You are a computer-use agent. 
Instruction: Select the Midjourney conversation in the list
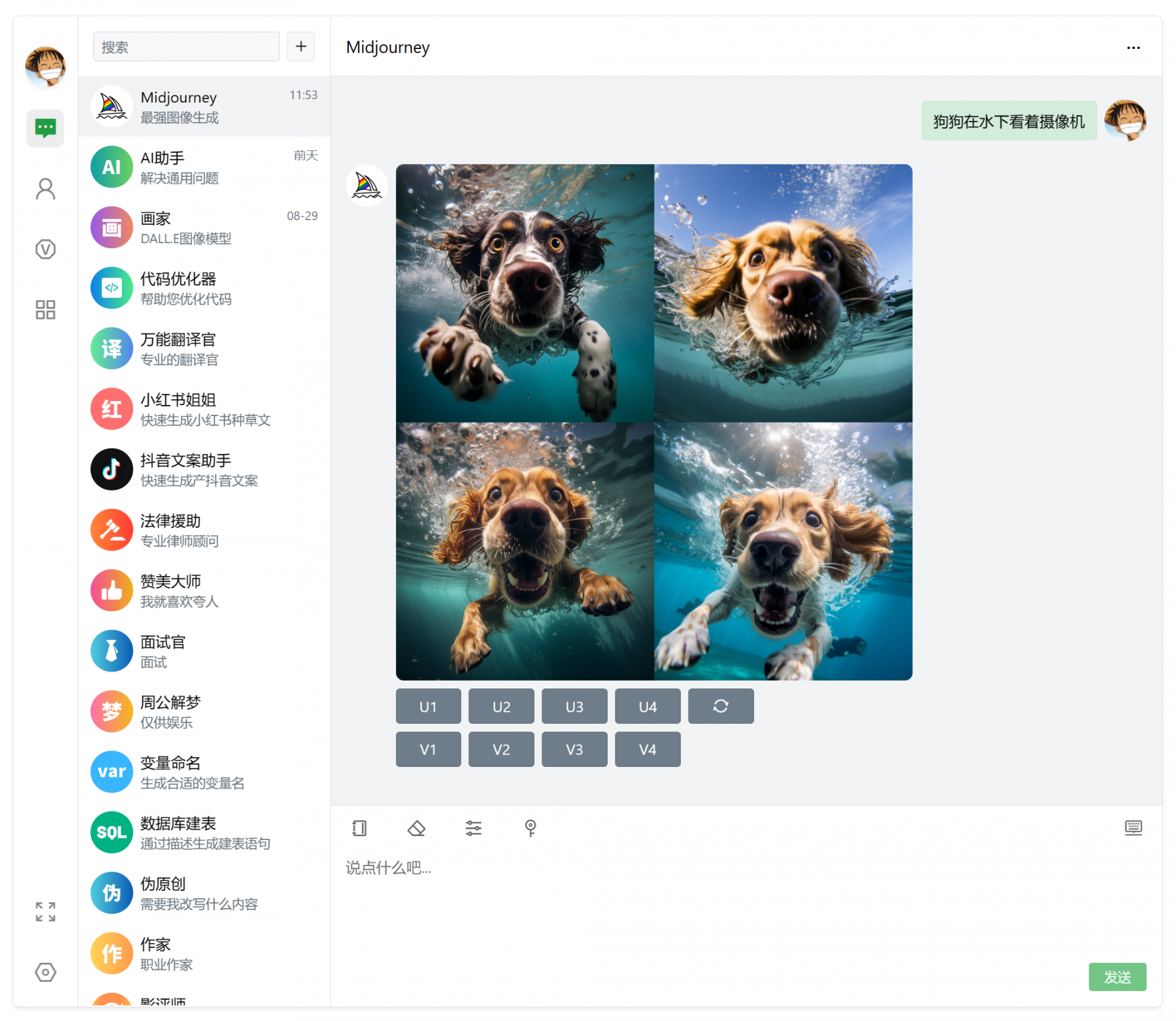[204, 106]
